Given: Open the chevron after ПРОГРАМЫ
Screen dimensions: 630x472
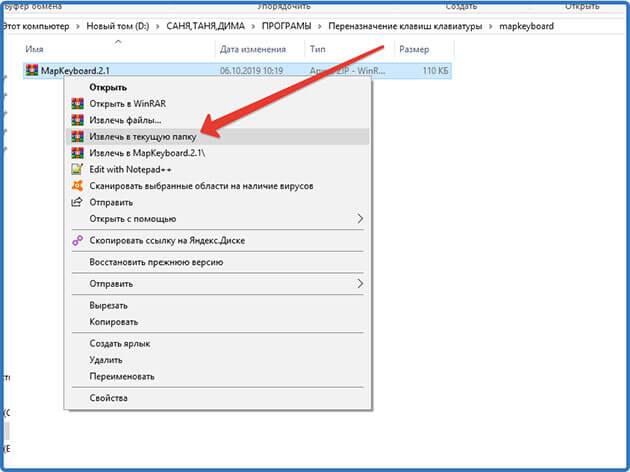Looking at the screenshot, I should coord(319,27).
